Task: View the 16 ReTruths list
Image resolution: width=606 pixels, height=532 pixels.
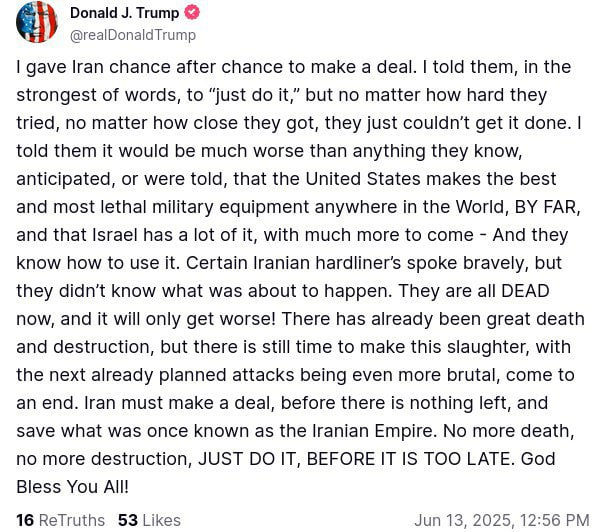Action: [x=60, y=520]
